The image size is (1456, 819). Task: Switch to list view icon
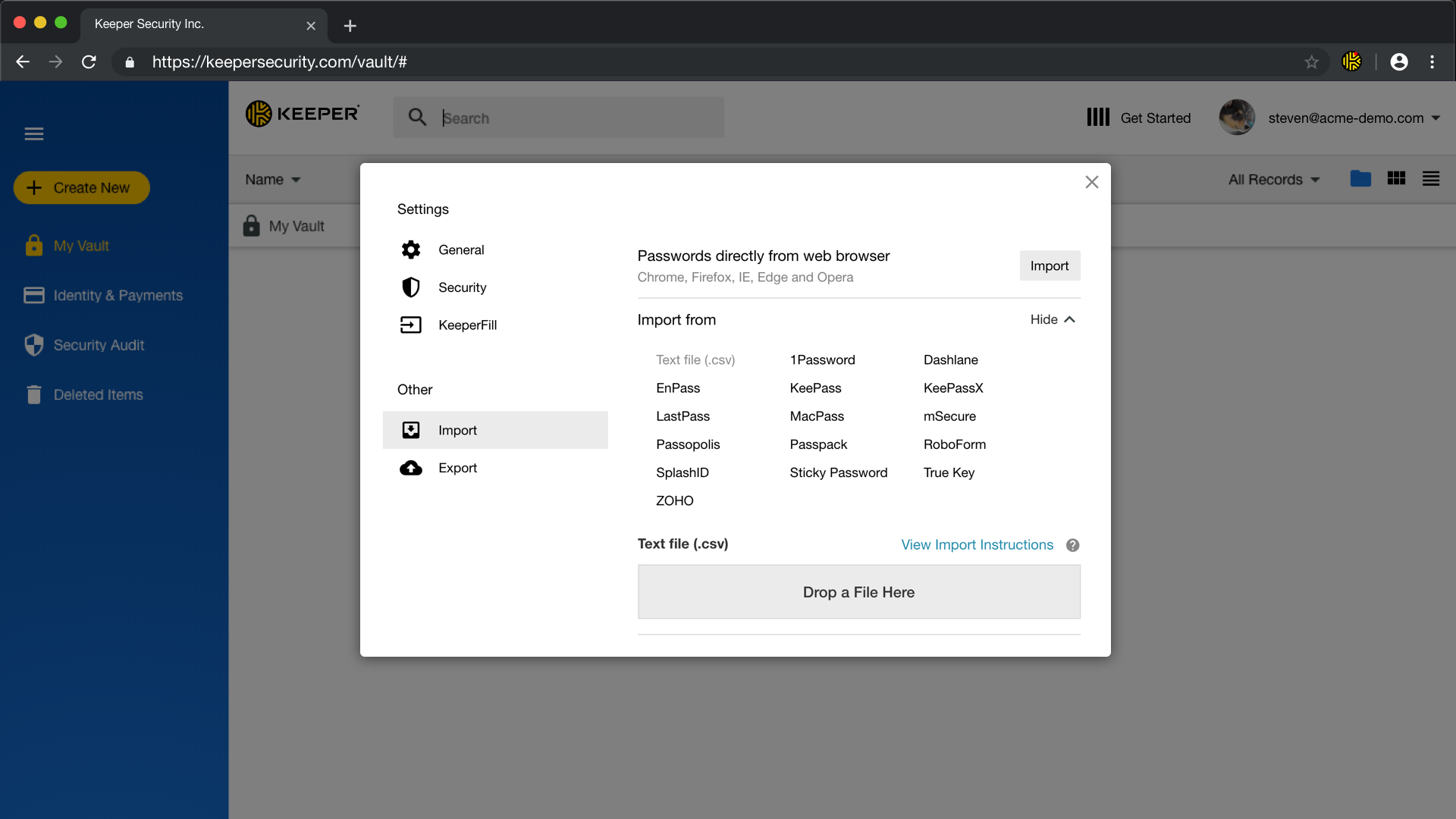(x=1431, y=178)
